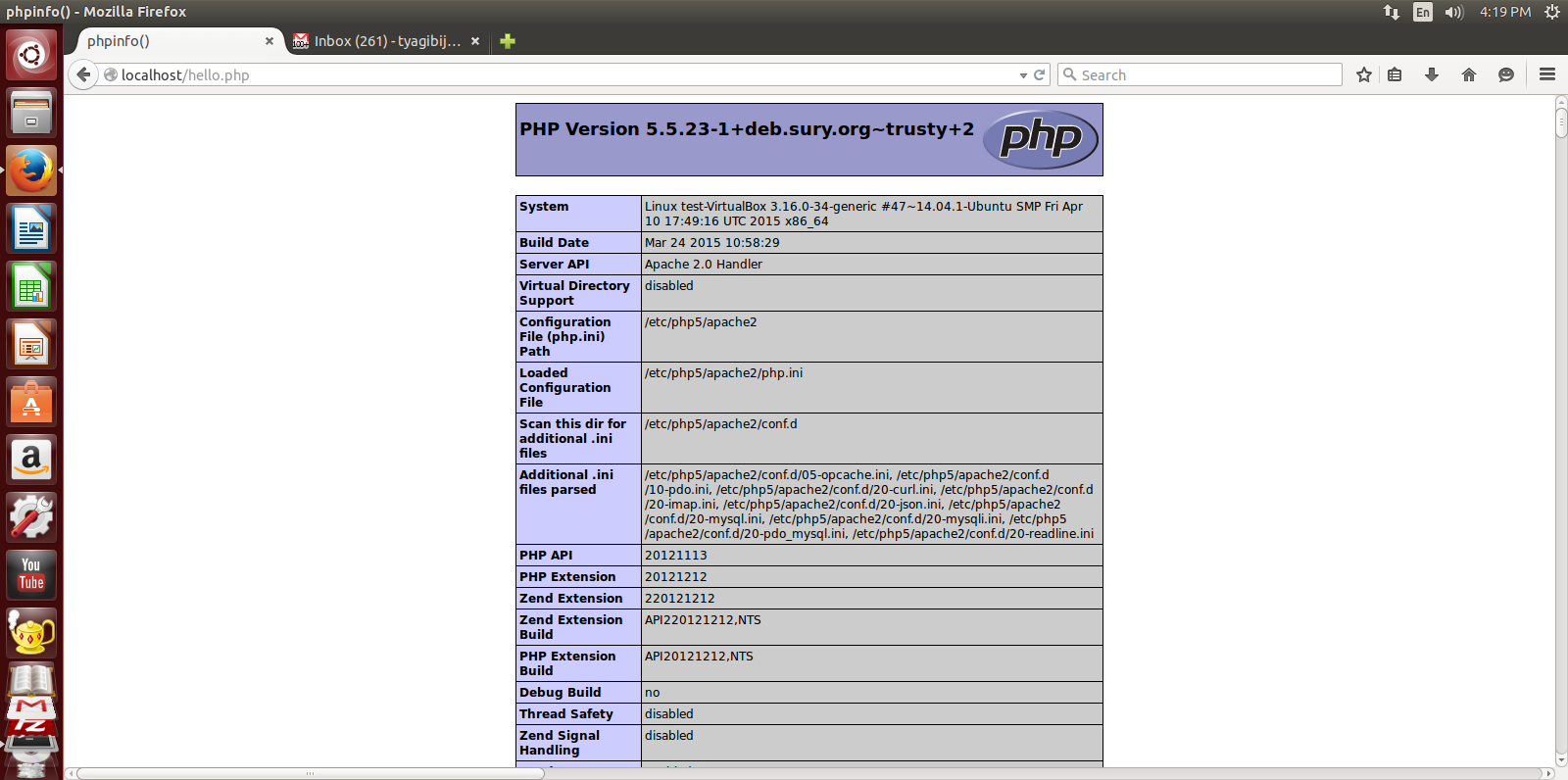Close the Inbox (261) tab
The height and width of the screenshot is (780, 1568).
475,41
